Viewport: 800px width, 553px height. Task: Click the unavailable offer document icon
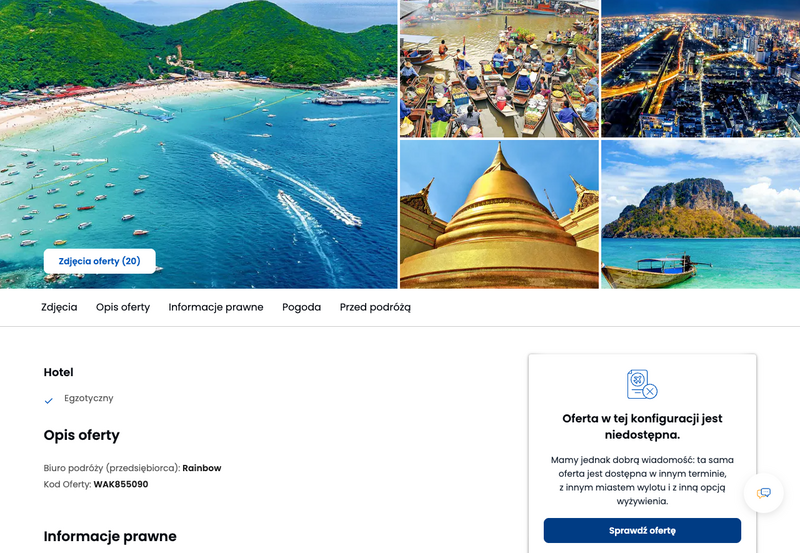pyautogui.click(x=642, y=384)
